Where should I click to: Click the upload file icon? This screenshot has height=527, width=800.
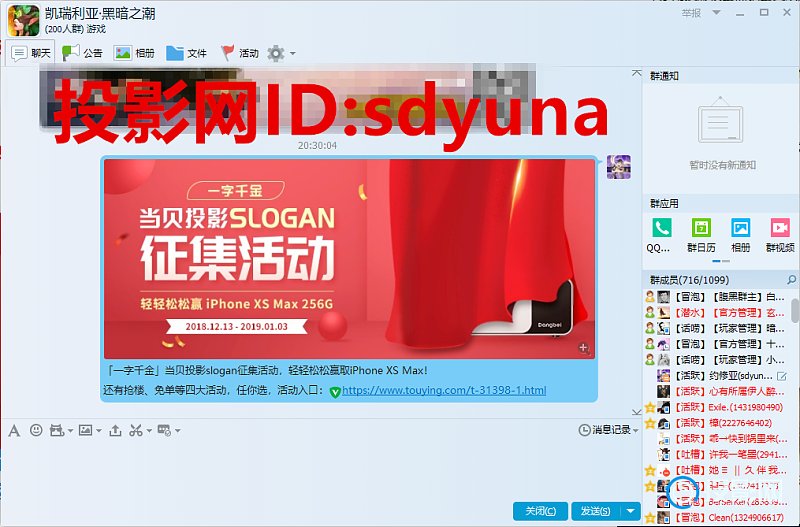click(115, 431)
